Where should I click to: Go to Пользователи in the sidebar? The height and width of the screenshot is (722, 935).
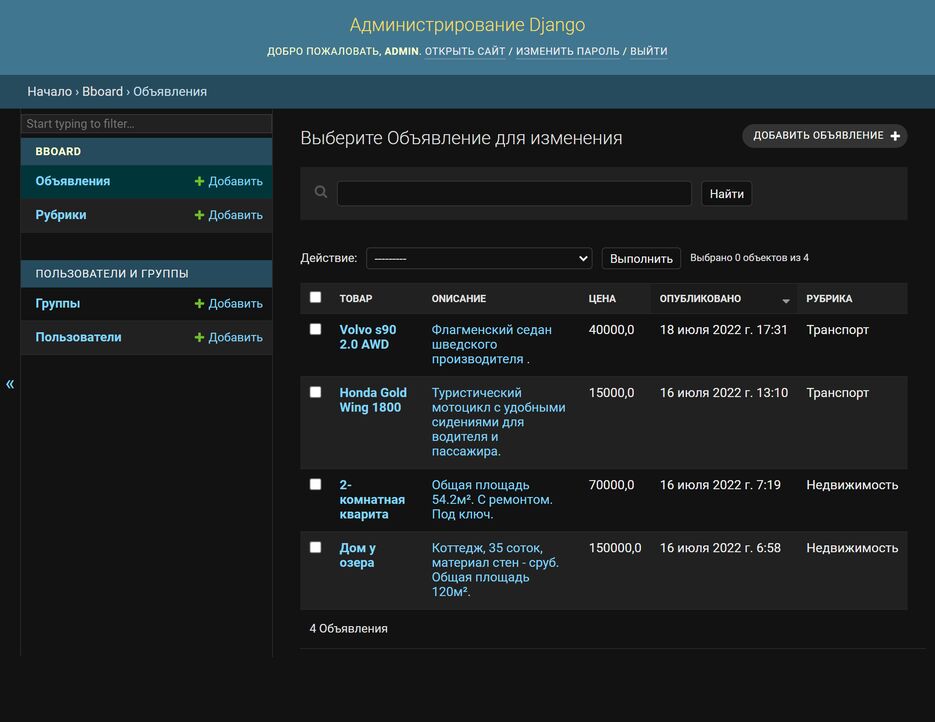(78, 337)
